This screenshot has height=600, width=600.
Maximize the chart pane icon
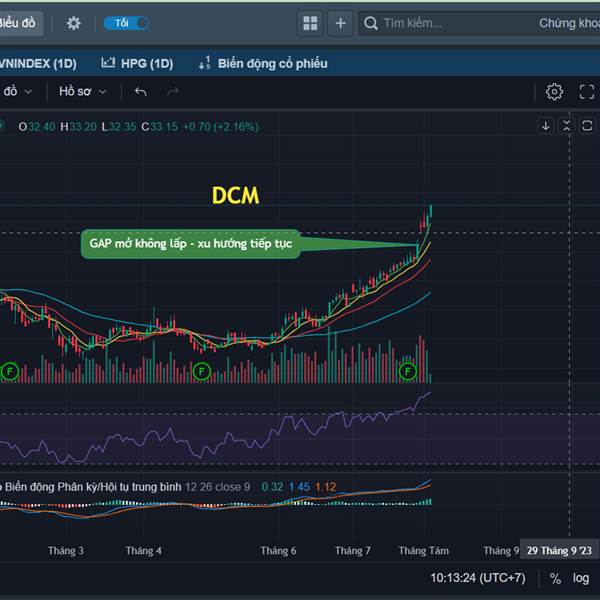pyautogui.click(x=587, y=126)
